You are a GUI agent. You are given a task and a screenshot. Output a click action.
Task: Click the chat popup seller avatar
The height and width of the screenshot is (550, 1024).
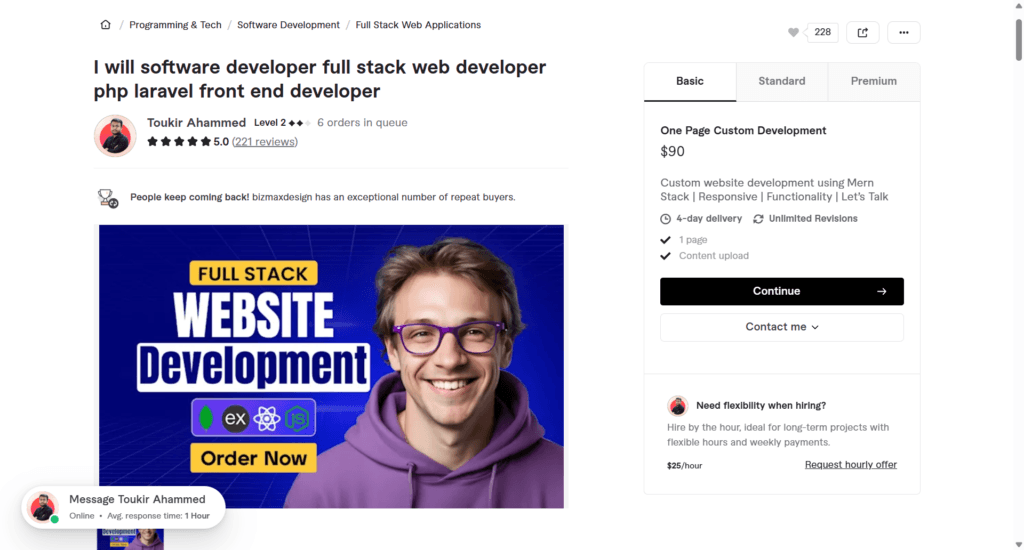[x=43, y=508]
